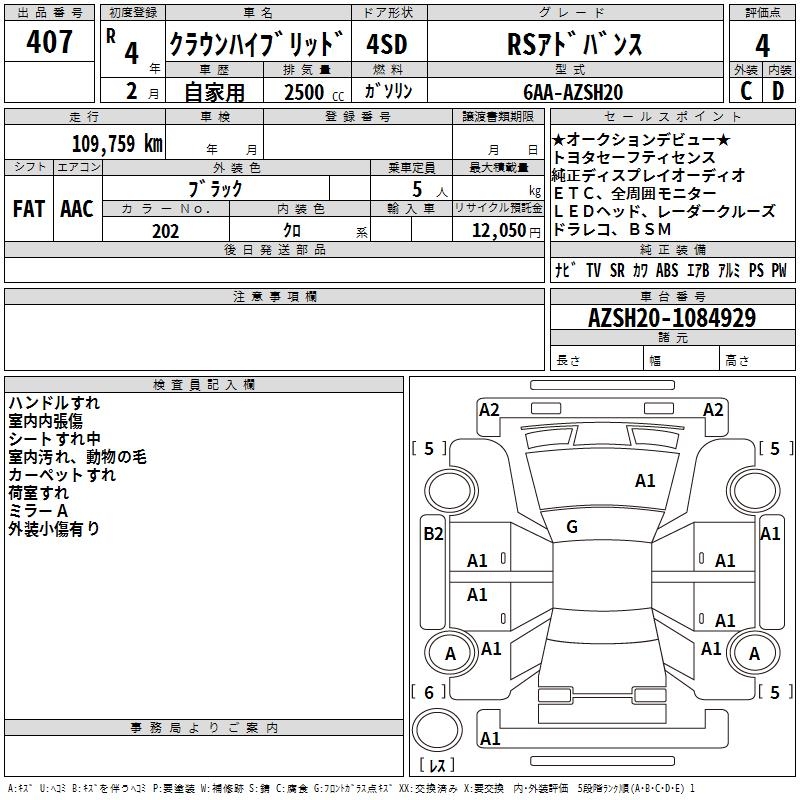This screenshot has width=800, height=800.
Task: Select the リサイクル預託金 header
Action: coord(498,208)
